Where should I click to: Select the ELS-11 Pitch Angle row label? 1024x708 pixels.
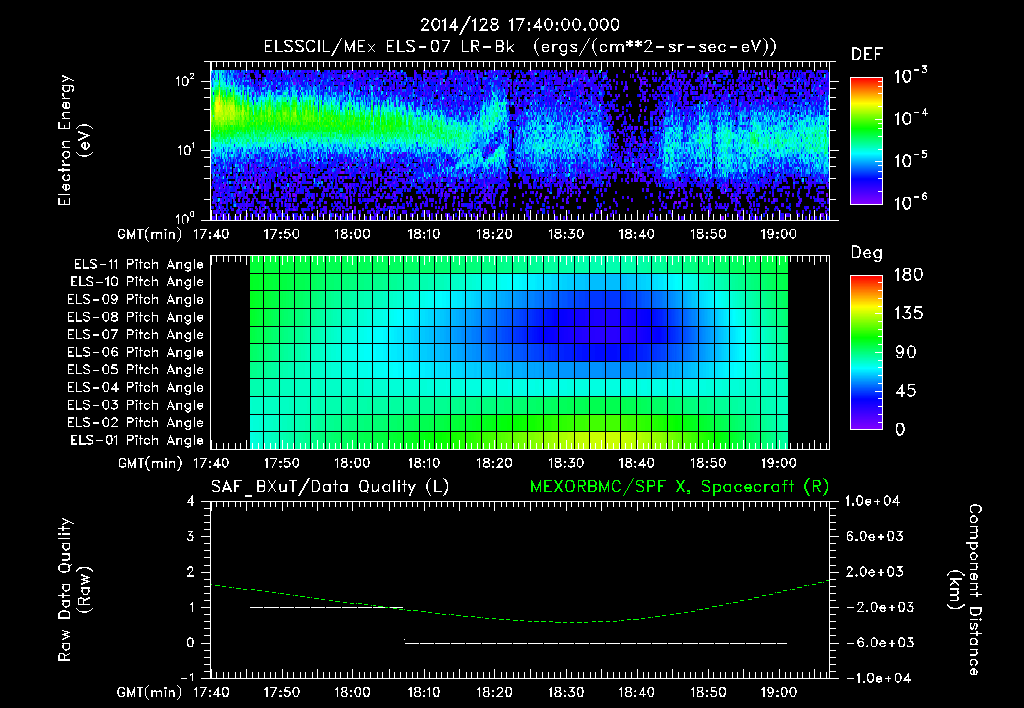(138, 265)
